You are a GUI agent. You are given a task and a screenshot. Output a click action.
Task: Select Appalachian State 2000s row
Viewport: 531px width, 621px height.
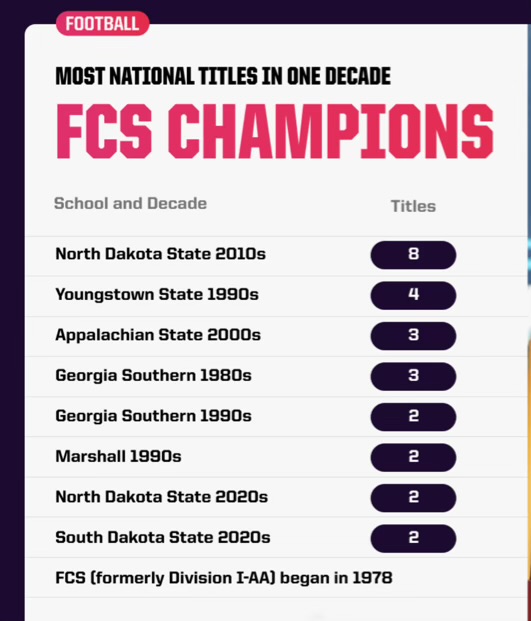278,337
